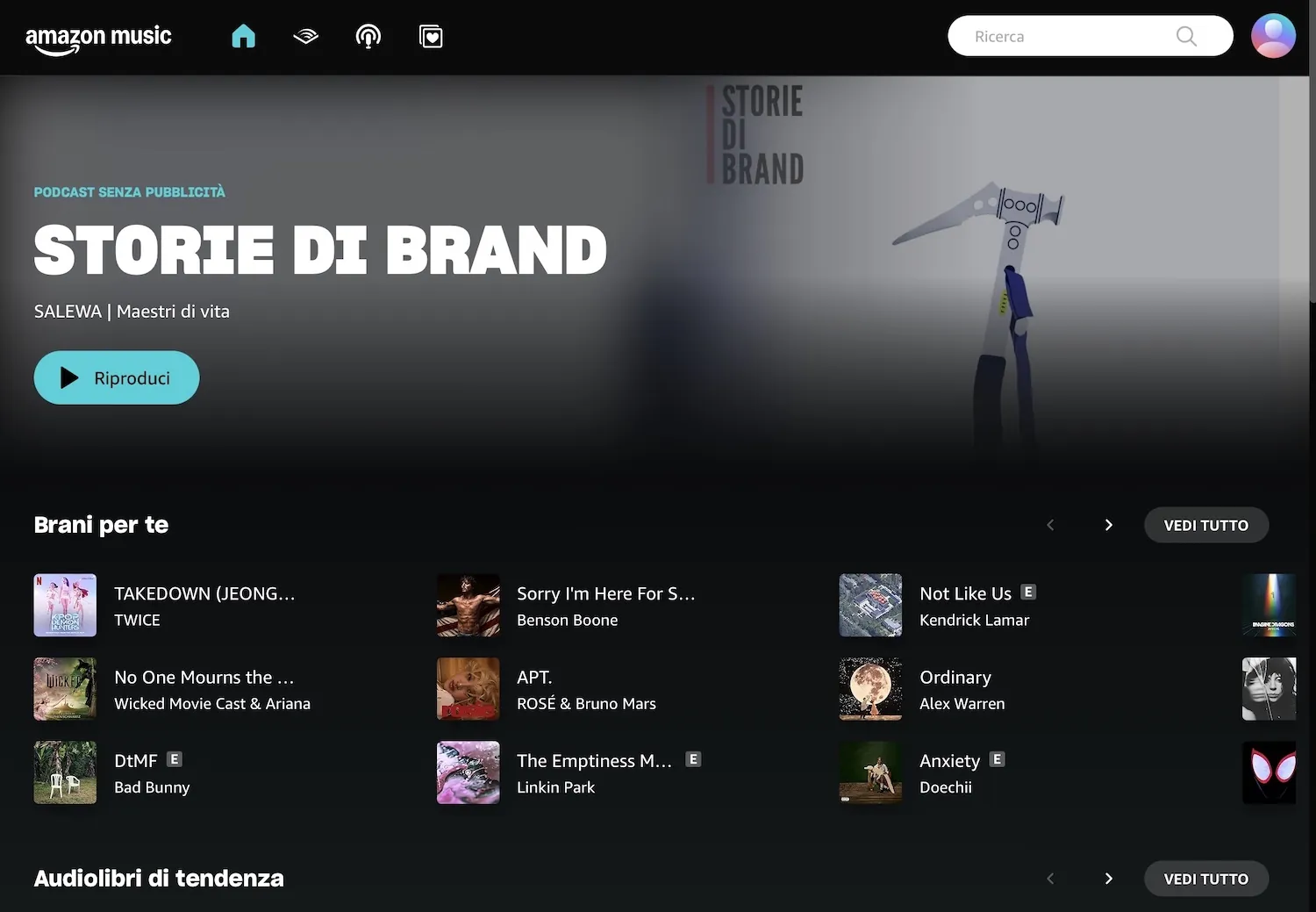
Task: Click the magnifier icon in the search bar
Action: [1186, 36]
